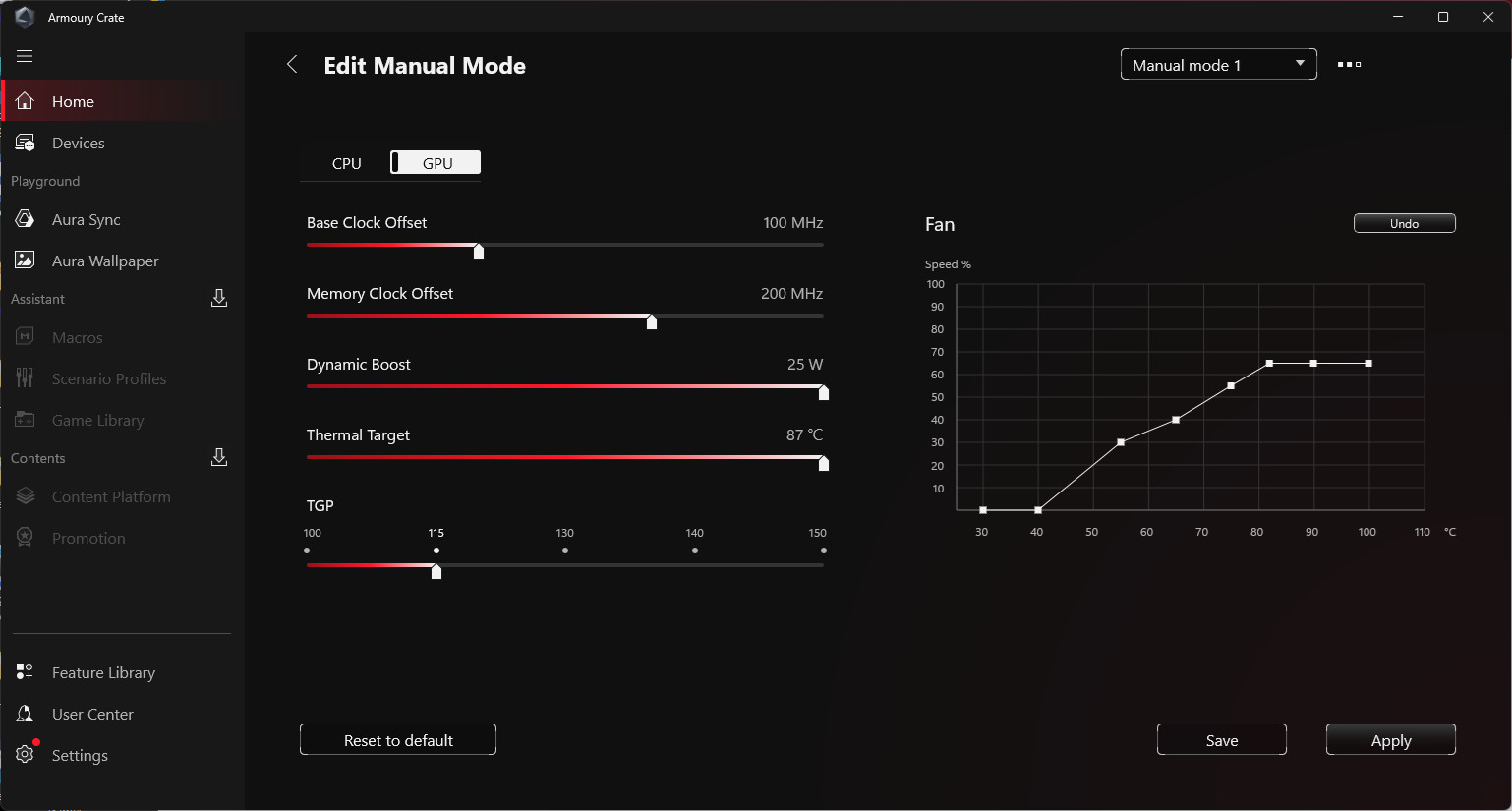Open the Settings gear icon
This screenshot has height=811, width=1512.
click(x=26, y=755)
